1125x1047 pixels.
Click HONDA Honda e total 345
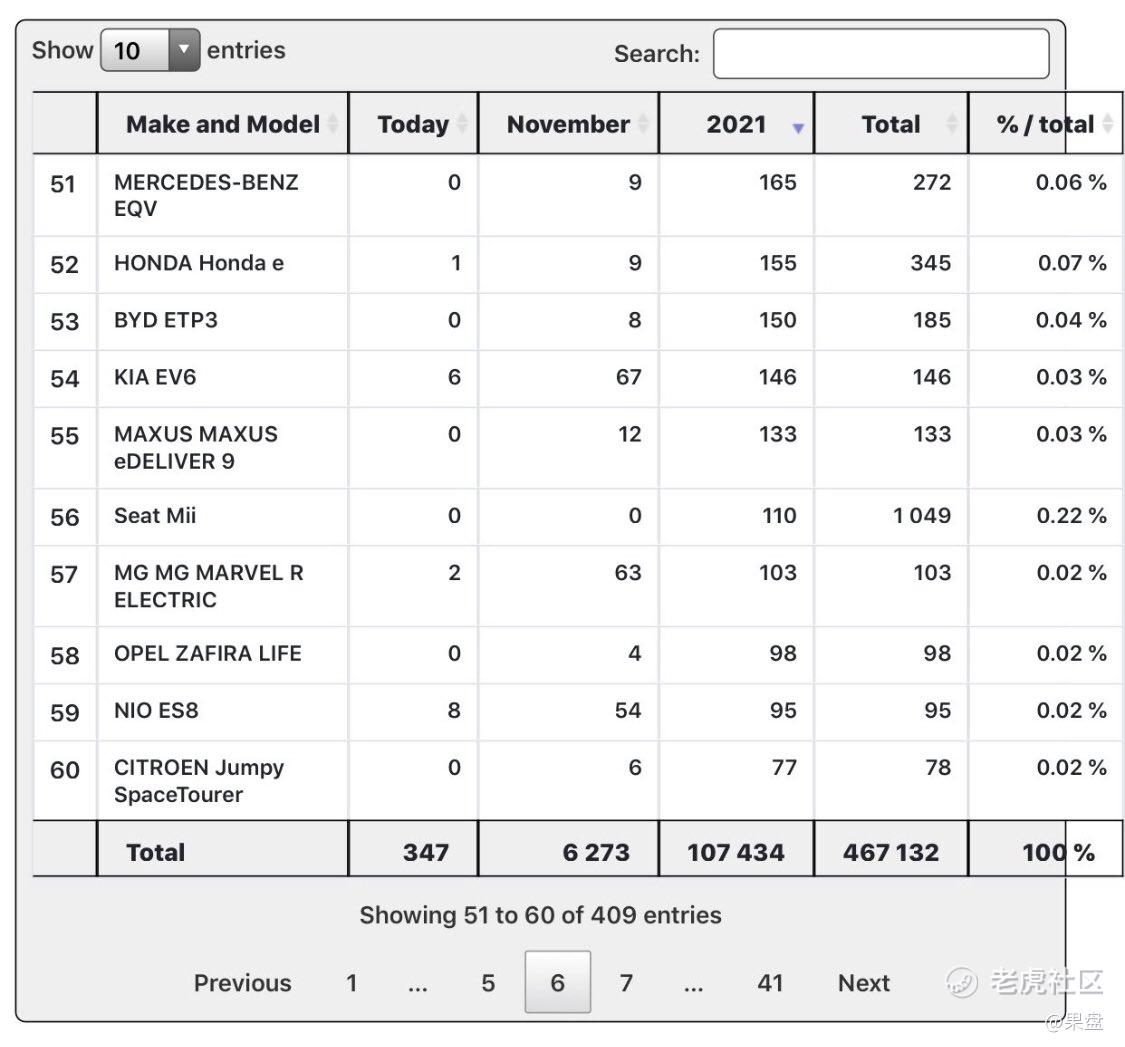(931, 263)
